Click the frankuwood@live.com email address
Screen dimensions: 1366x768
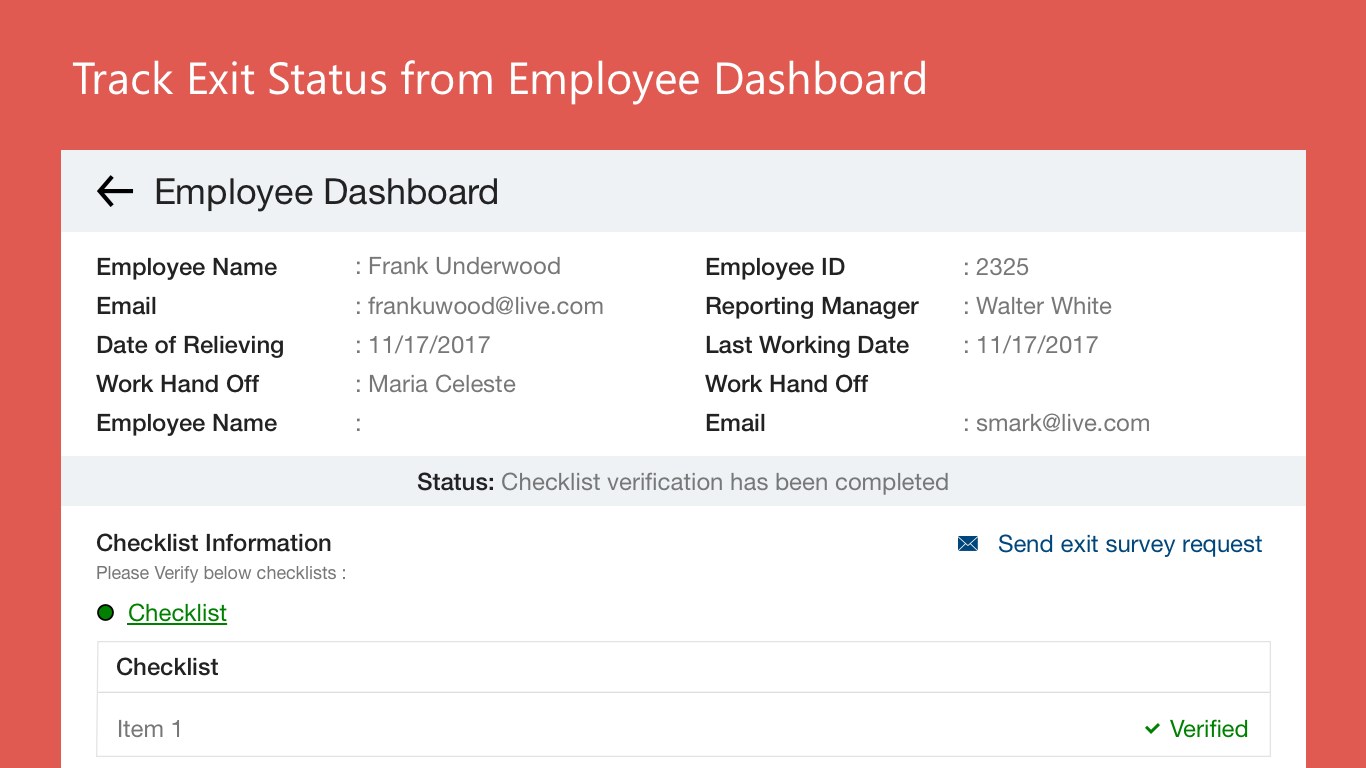[x=485, y=306]
